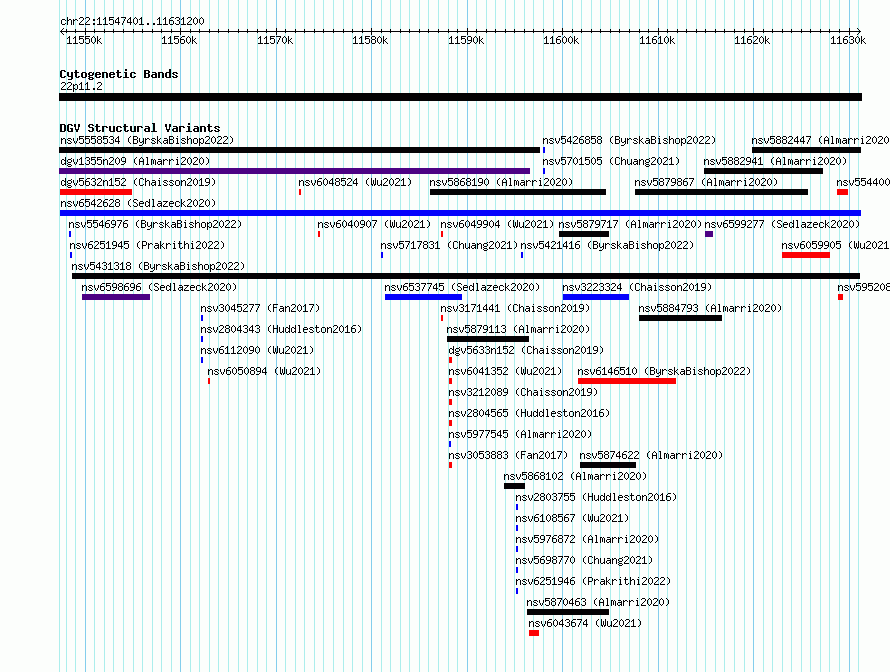Viewport: 890px width, 672px height.
Task: Select the 22p11.2 cytogenetic band bar
Action: tap(460, 97)
